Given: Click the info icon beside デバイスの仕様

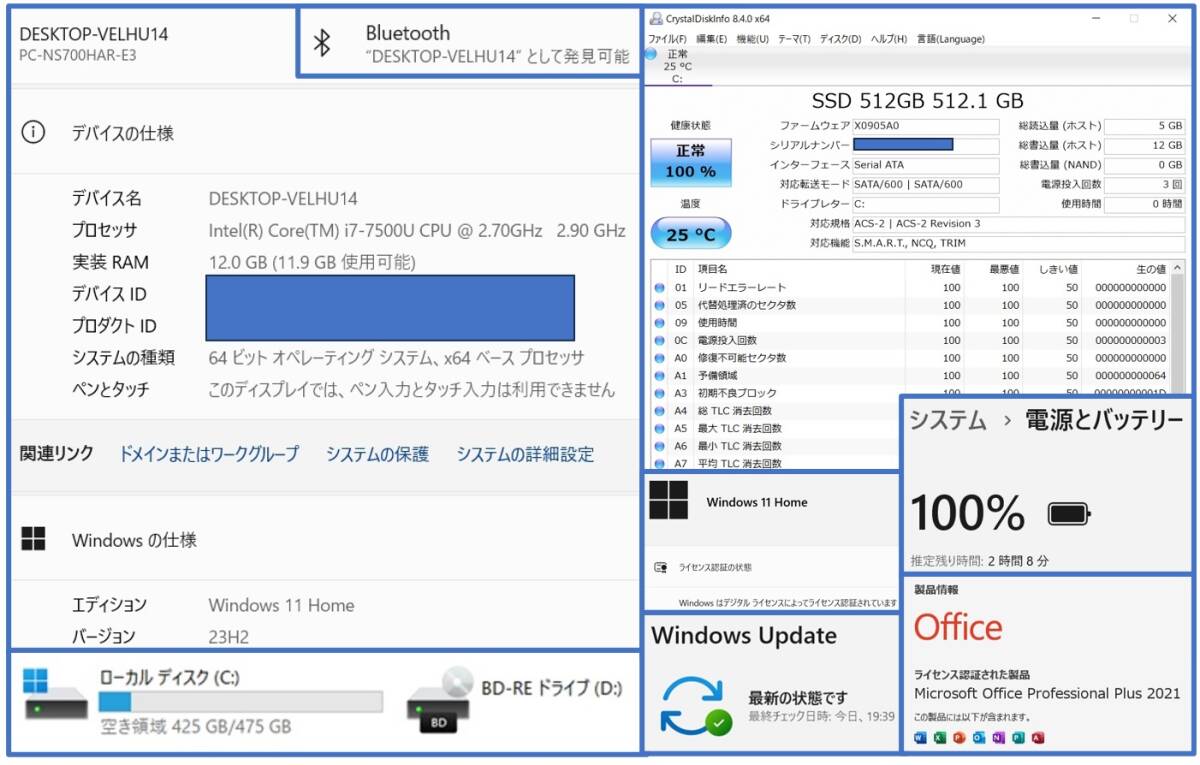Looking at the screenshot, I should [x=33, y=132].
